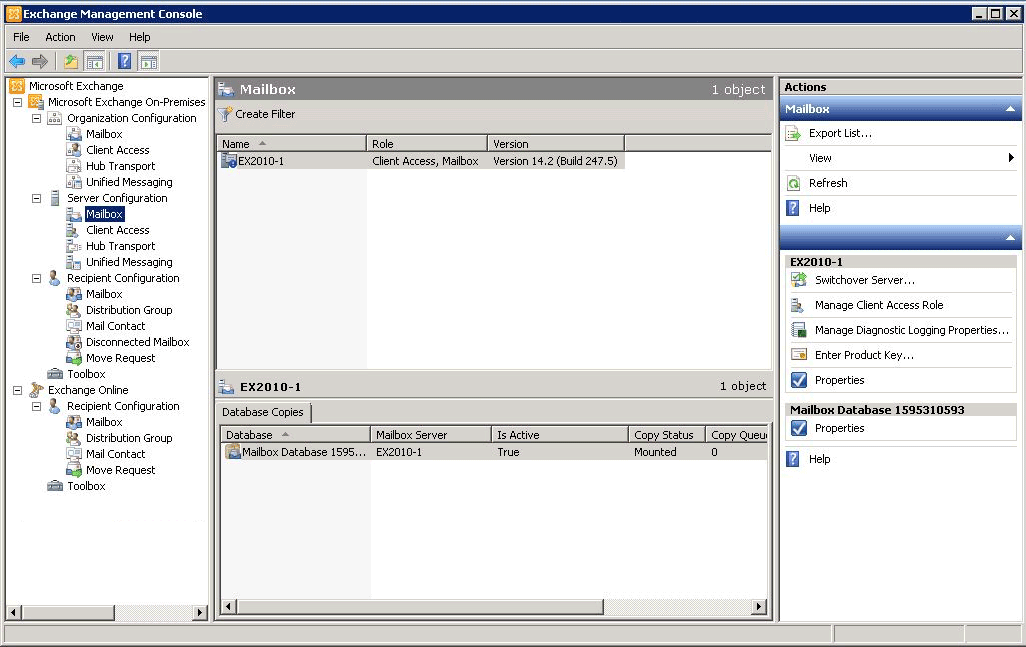Click the back navigation arrow

16,60
